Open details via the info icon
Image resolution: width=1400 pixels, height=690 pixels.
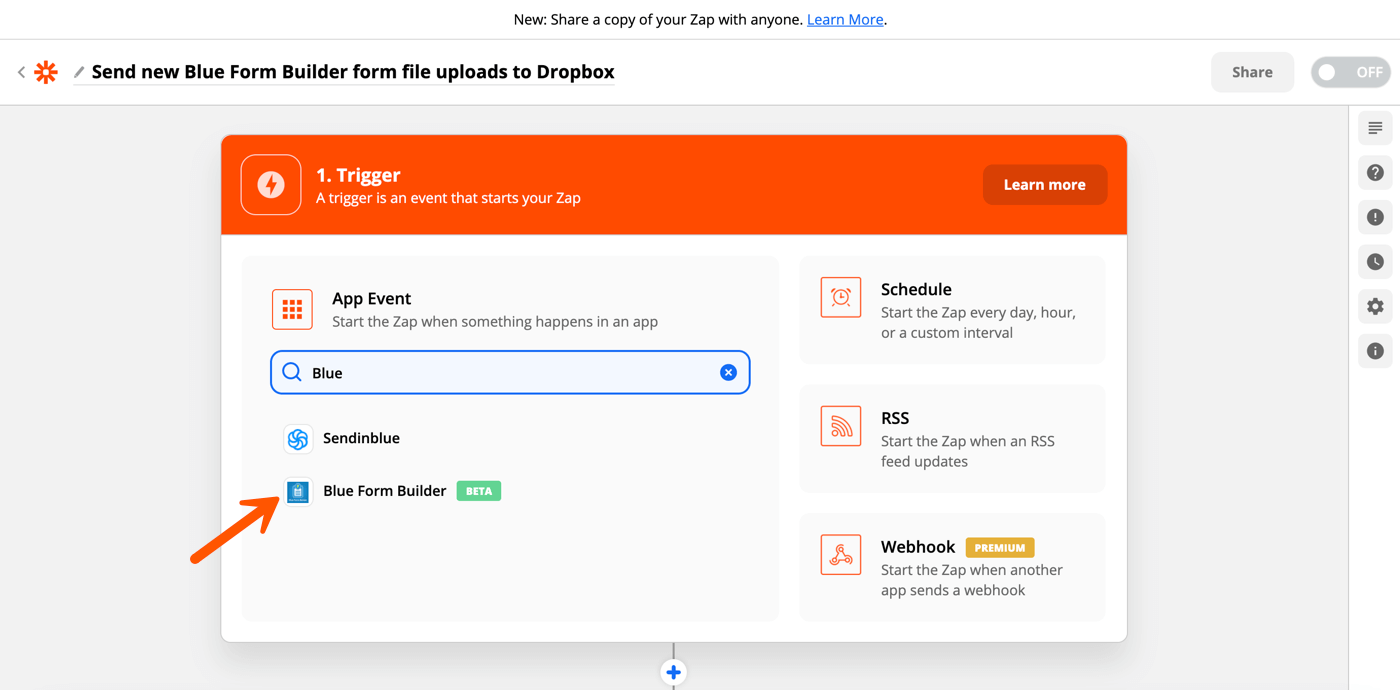pyautogui.click(x=1374, y=351)
